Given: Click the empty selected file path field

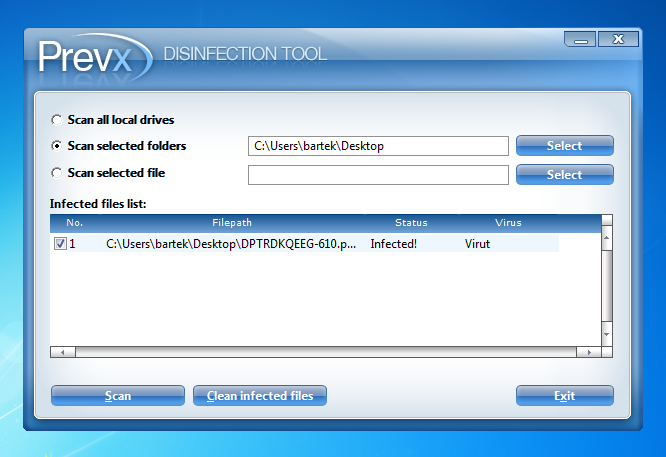Looking at the screenshot, I should click(x=378, y=175).
